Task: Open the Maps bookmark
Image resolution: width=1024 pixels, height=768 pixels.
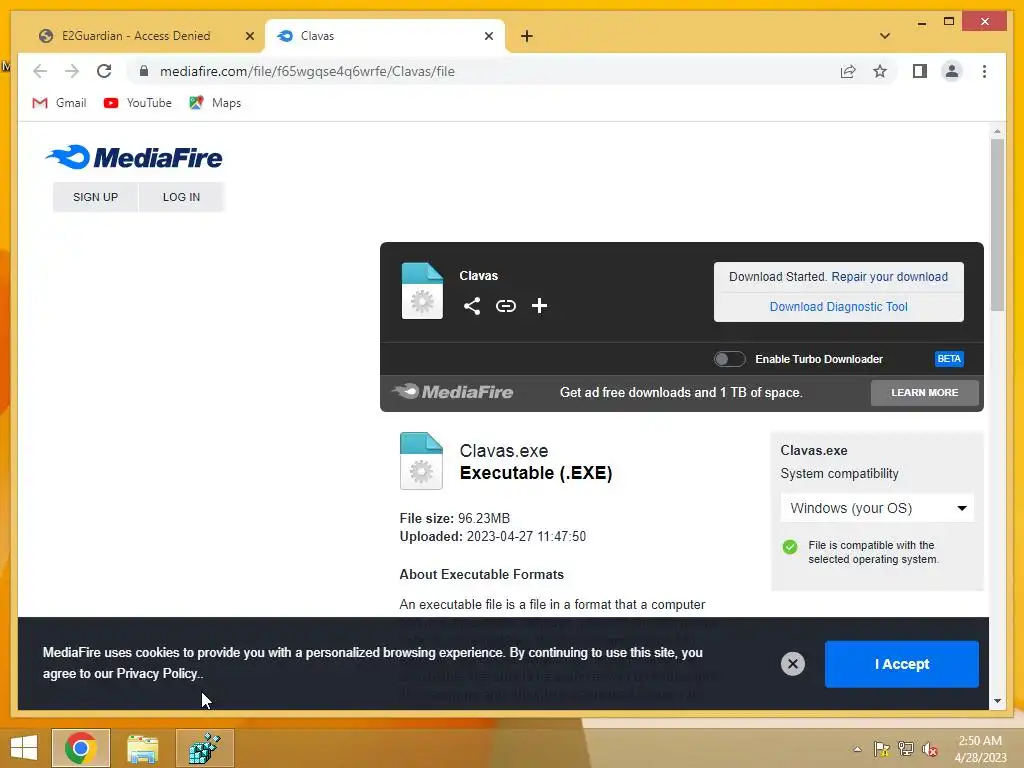Action: click(x=215, y=103)
